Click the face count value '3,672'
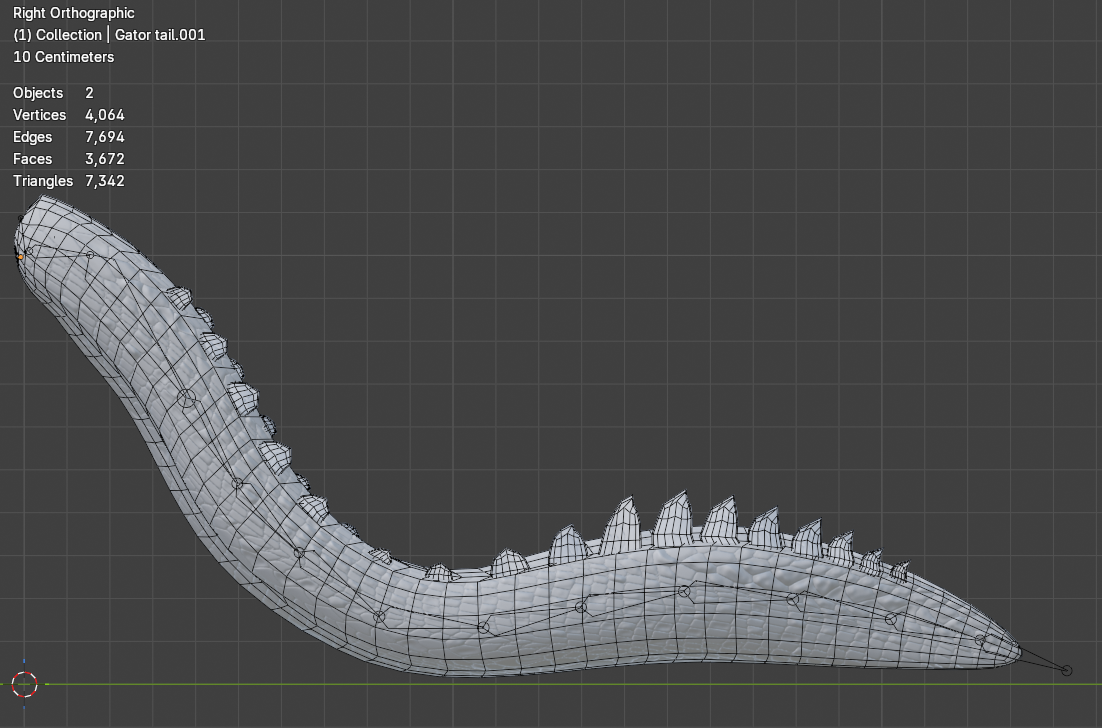Viewport: 1102px width, 728px height. pos(105,159)
